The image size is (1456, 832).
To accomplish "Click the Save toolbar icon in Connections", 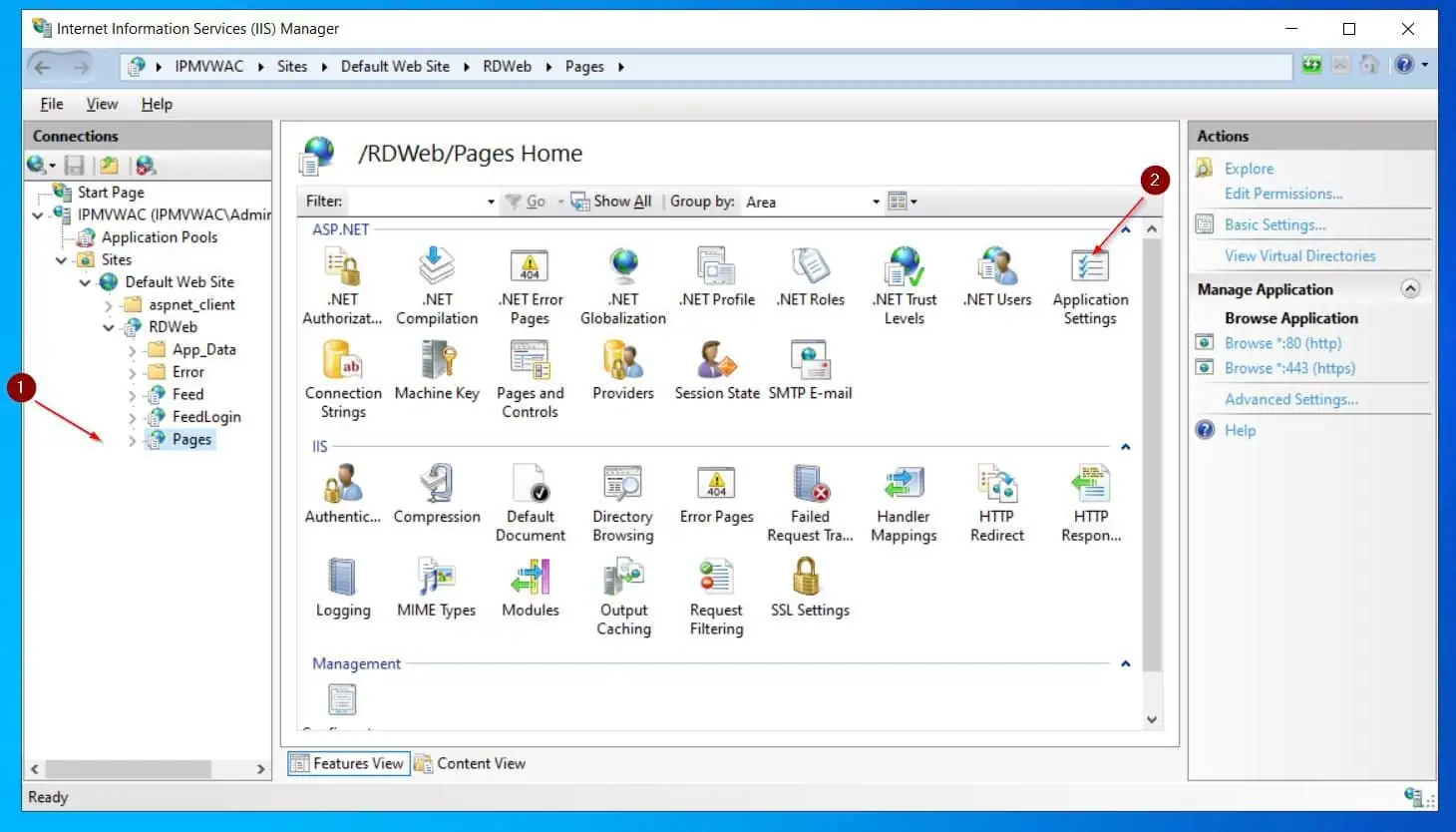I will tap(74, 166).
